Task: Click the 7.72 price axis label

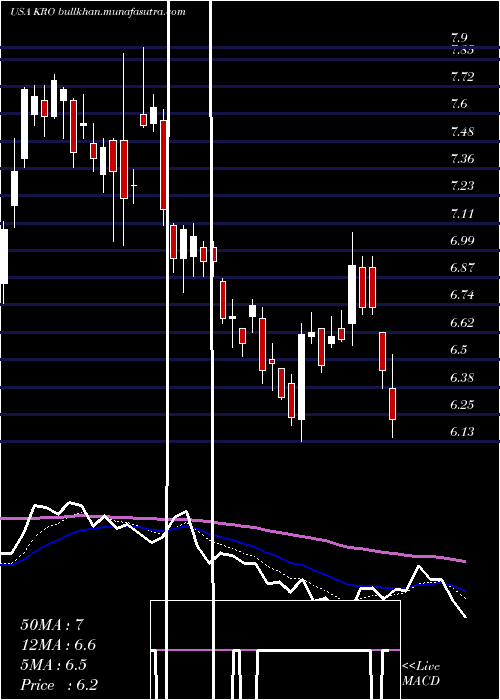Action: [462, 77]
